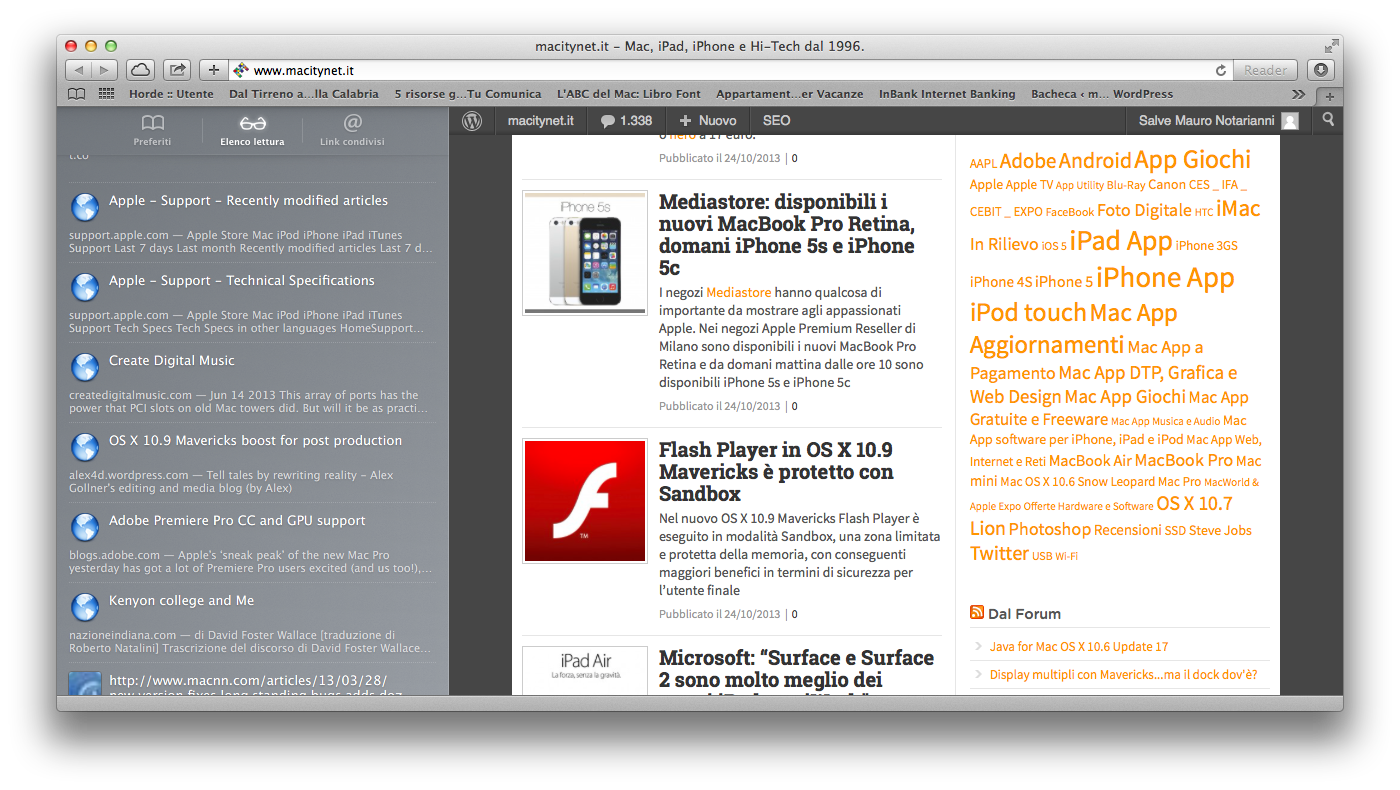Image resolution: width=1400 pixels, height=790 pixels.
Task: Open the macitynet.it menu in the admin bar
Action: click(x=541, y=121)
